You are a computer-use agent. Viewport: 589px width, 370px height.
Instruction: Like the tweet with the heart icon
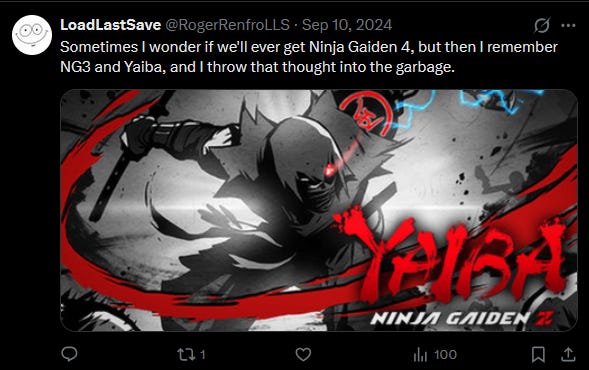(303, 354)
